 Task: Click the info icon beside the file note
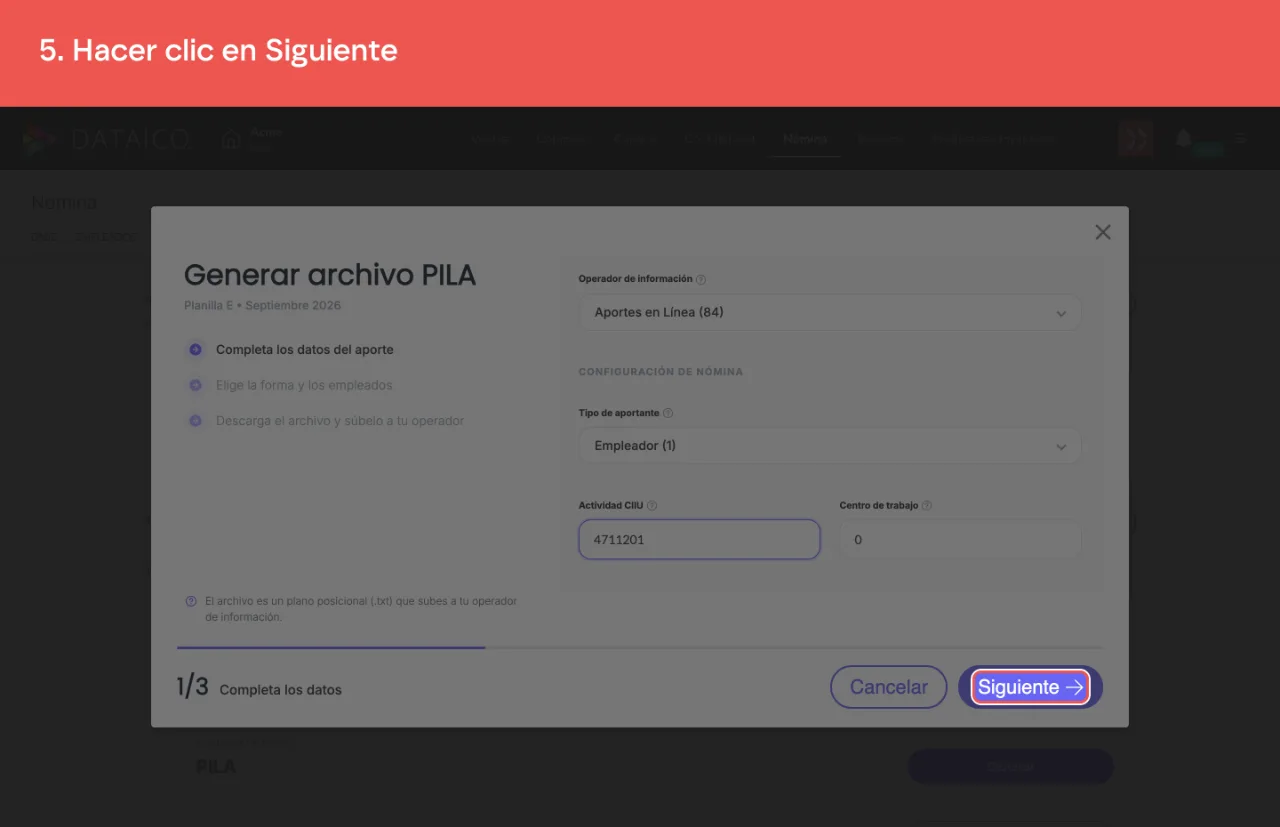coord(191,602)
